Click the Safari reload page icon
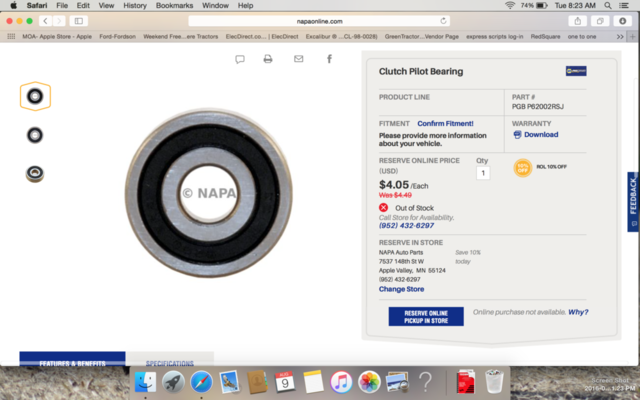The height and width of the screenshot is (400, 640). click(x=443, y=20)
